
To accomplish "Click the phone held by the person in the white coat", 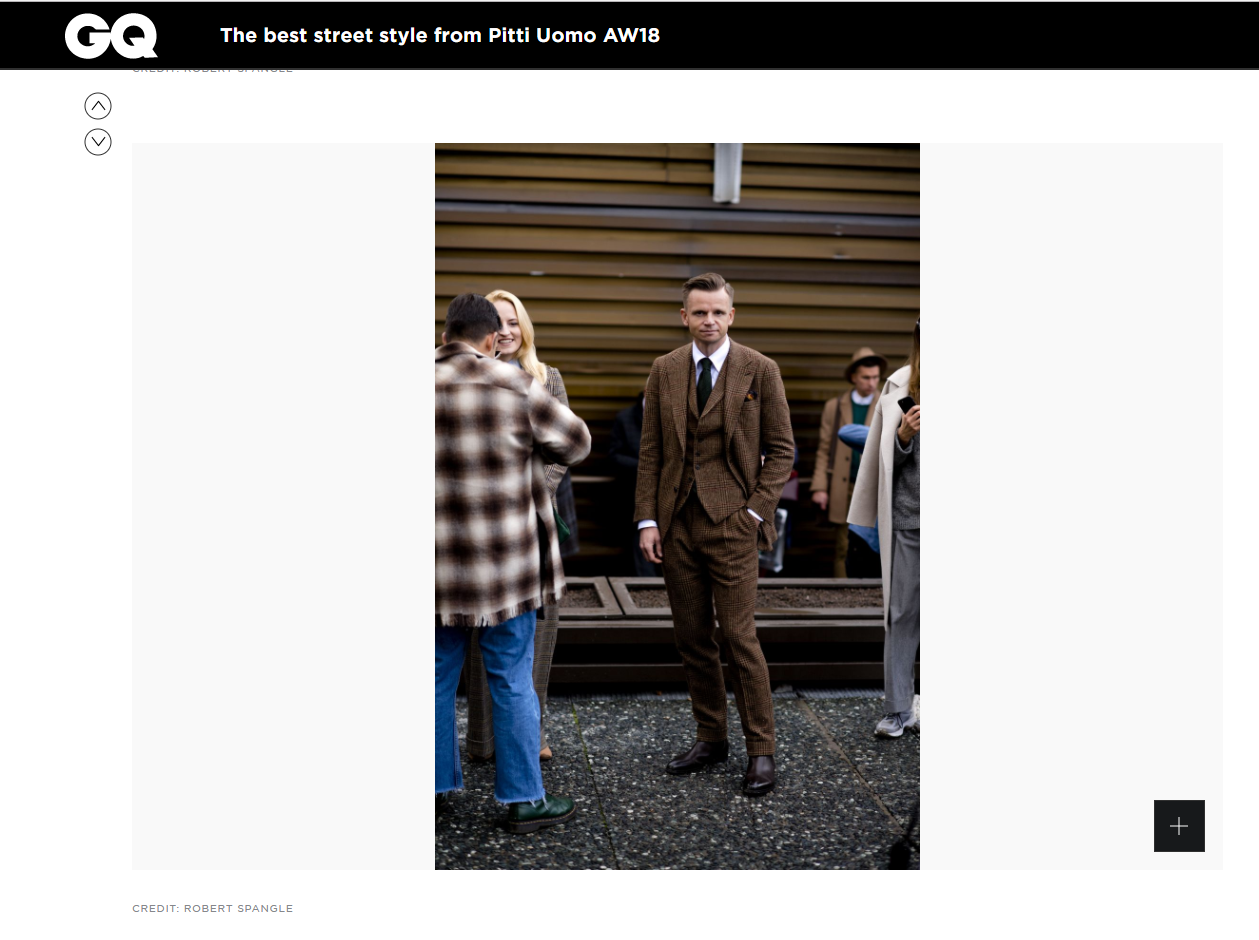I will [906, 404].
